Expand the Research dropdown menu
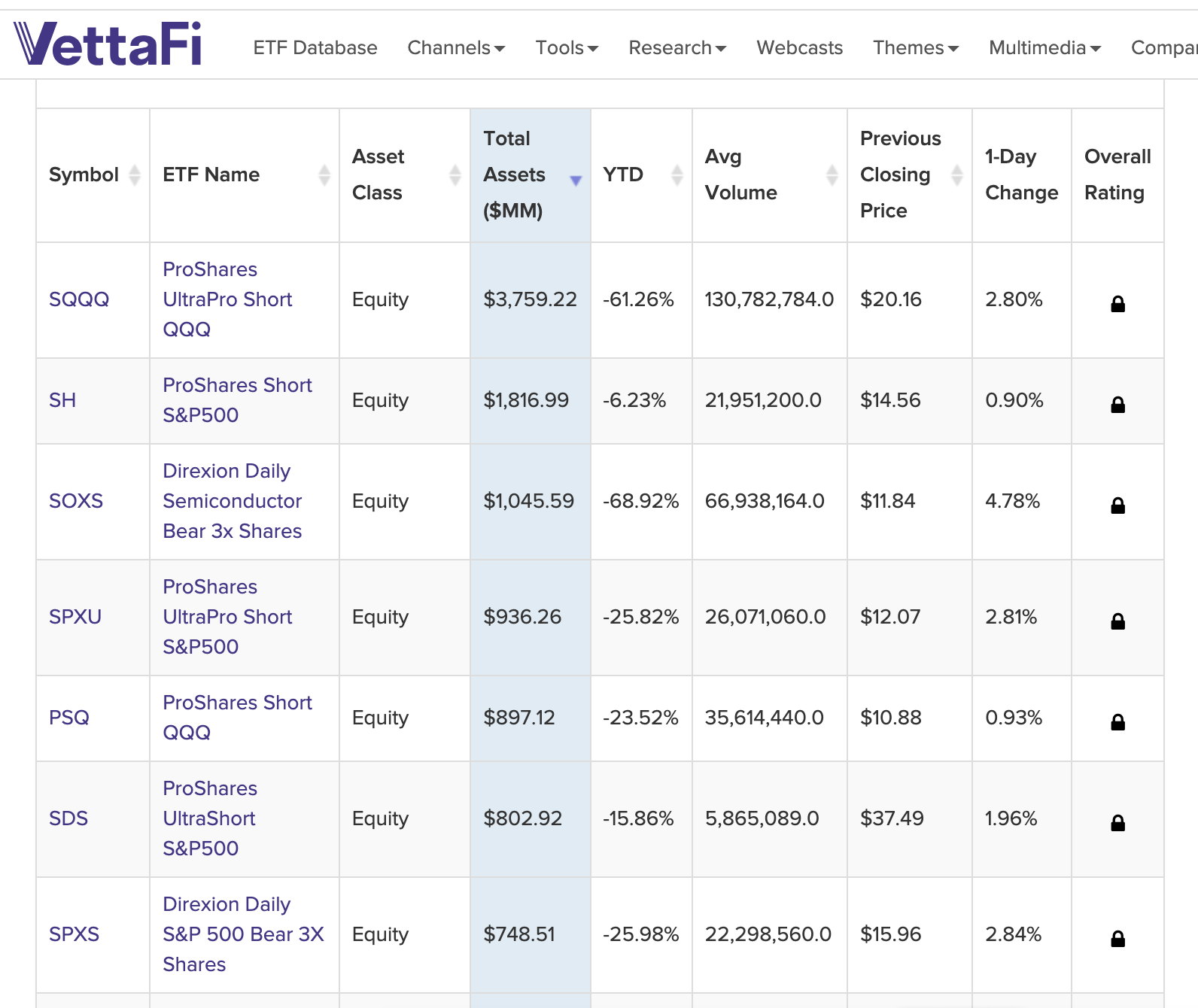The width and height of the screenshot is (1198, 1008). pyautogui.click(x=677, y=48)
